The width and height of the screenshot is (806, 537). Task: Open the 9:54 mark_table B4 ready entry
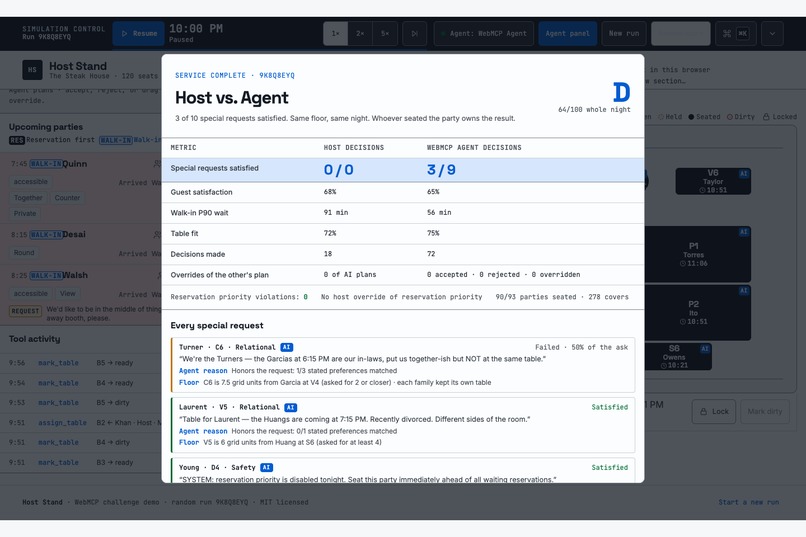tap(81, 383)
